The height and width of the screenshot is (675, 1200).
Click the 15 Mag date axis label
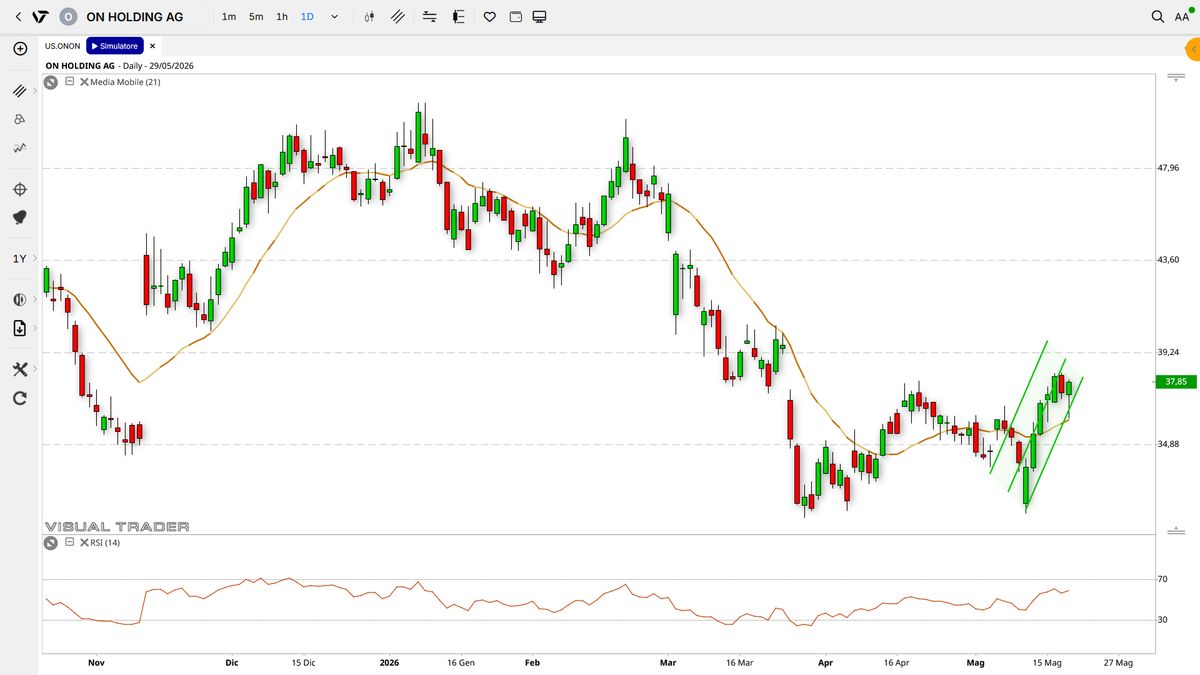1048,662
